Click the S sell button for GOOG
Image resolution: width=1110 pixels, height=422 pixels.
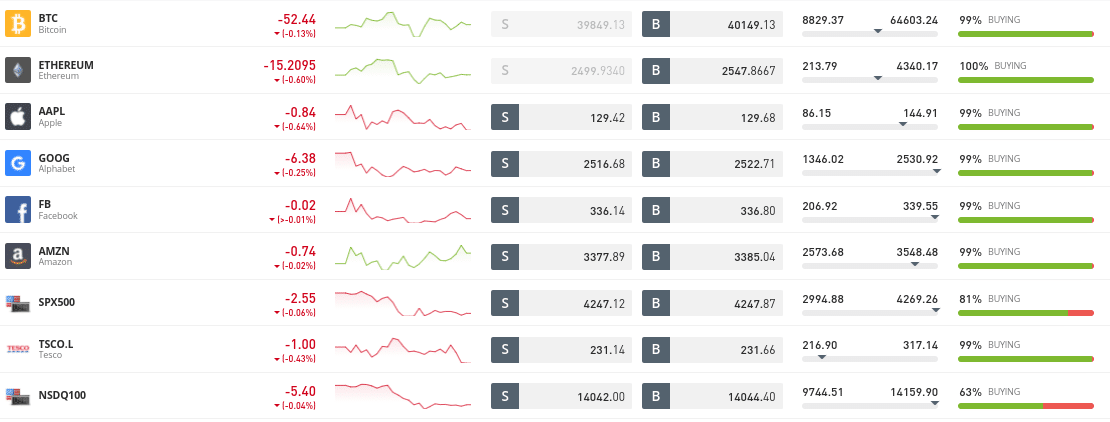505,164
